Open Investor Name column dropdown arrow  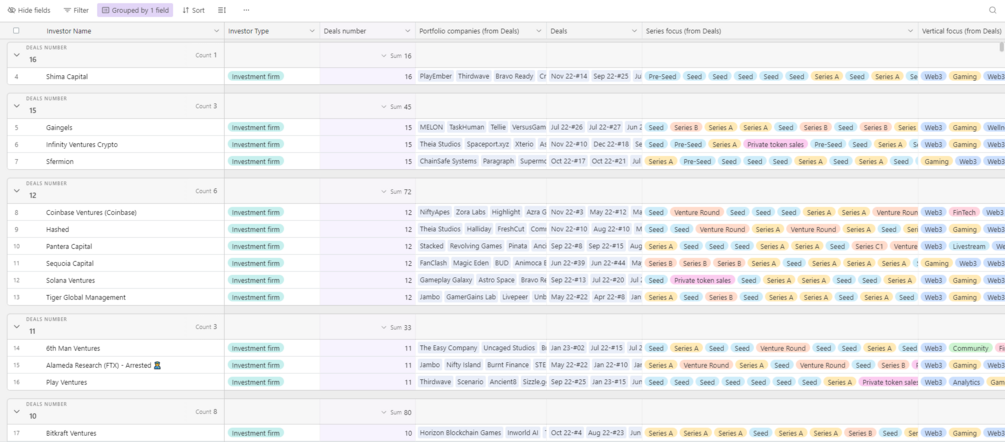(217, 31)
